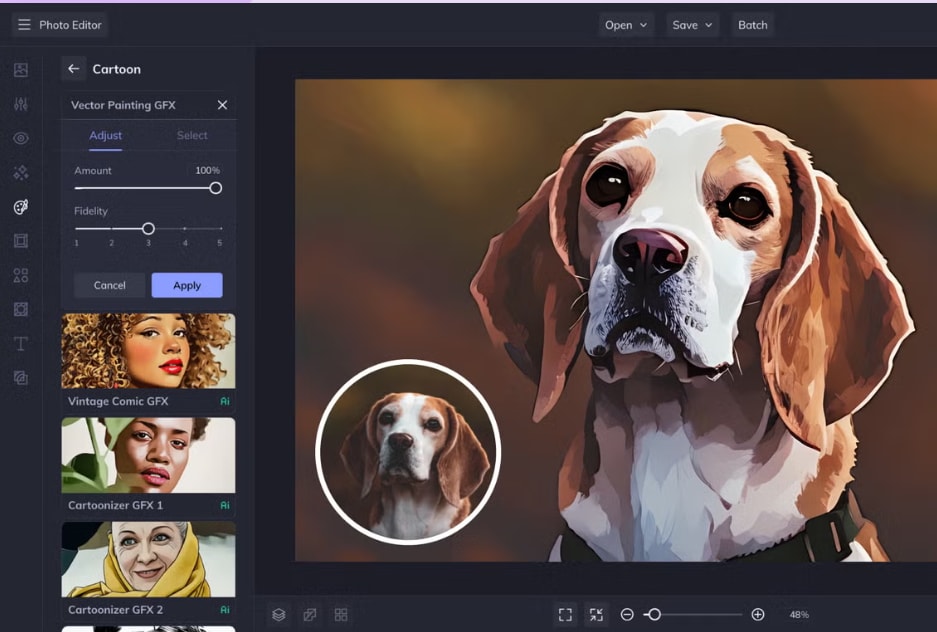Click the zoom in plus icon
The image size is (937, 632).
[x=758, y=614]
